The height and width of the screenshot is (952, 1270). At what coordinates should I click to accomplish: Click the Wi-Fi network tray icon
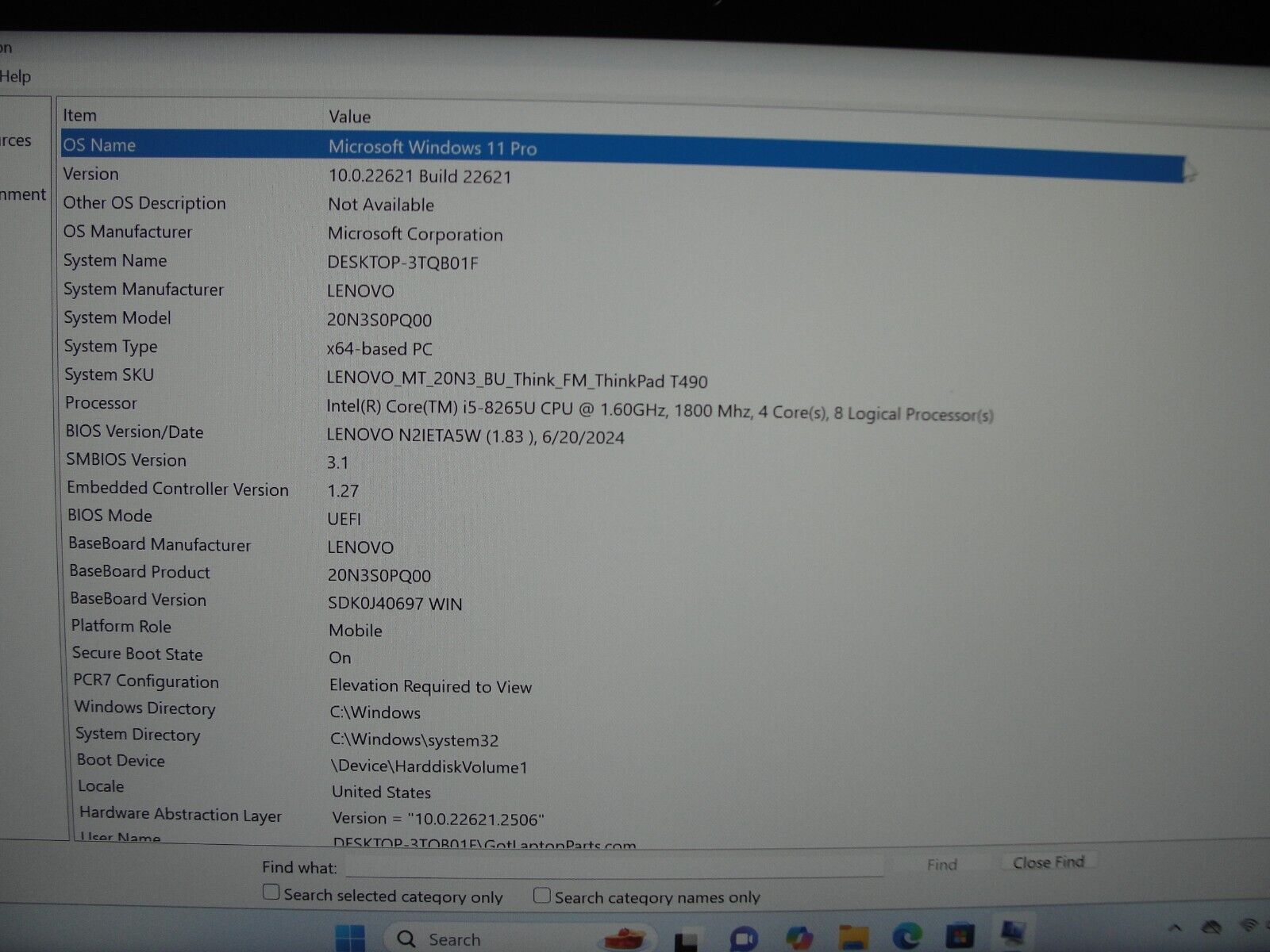pyautogui.click(x=1249, y=926)
